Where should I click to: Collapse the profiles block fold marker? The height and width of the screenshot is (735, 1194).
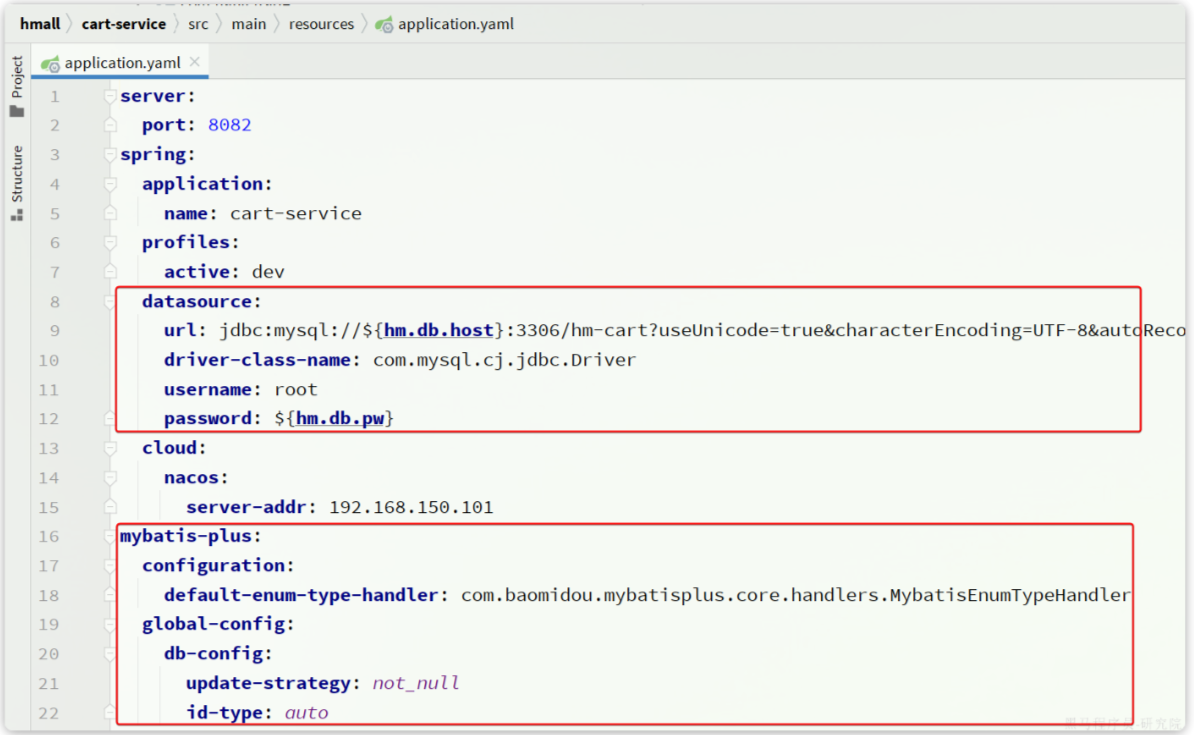click(110, 242)
